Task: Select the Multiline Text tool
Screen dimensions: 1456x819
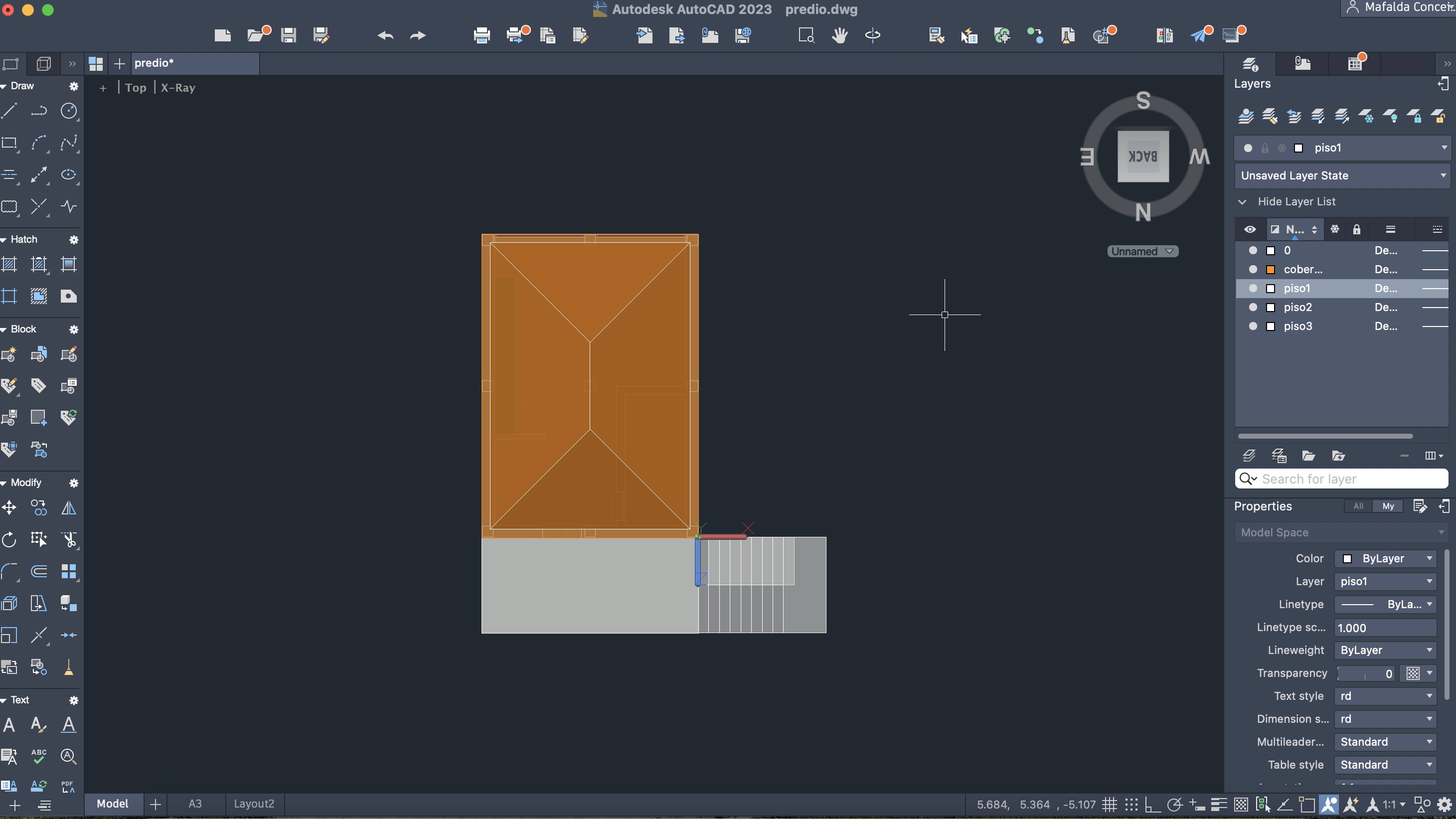Action: [x=9, y=725]
